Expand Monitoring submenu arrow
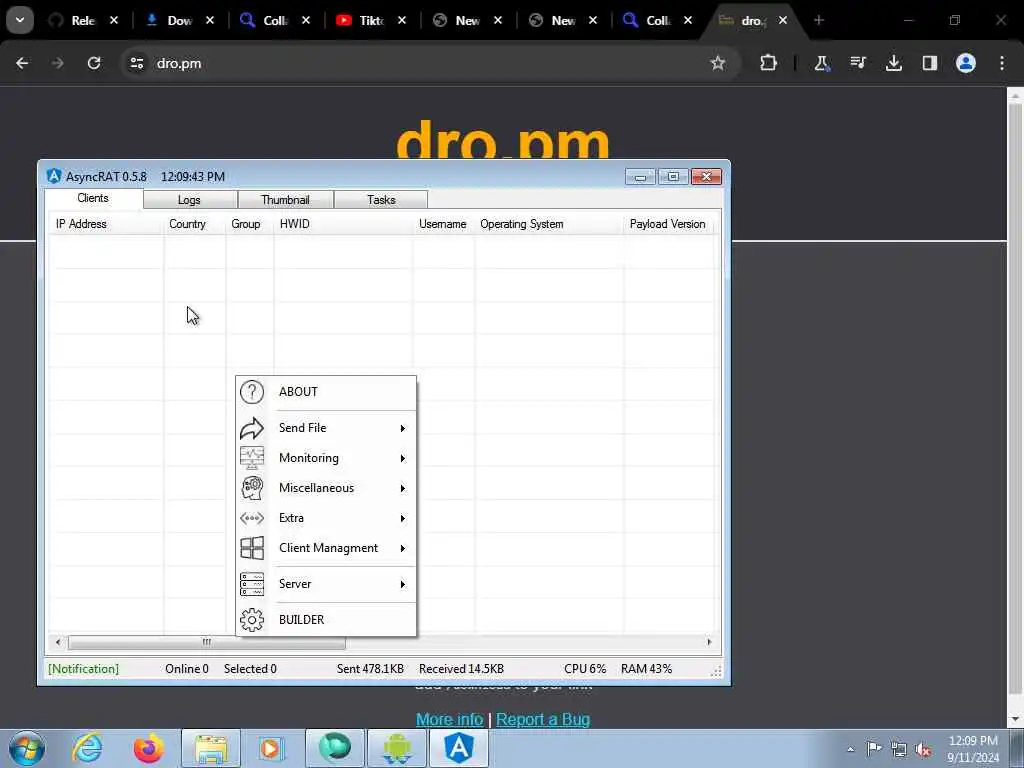Viewport: 1024px width, 768px height. (403, 458)
